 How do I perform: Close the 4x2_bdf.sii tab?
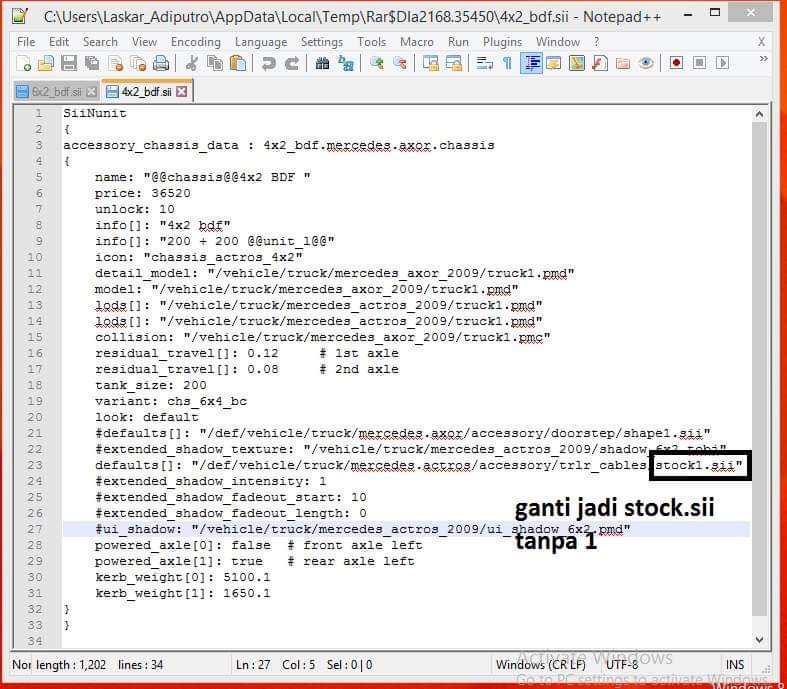182,92
